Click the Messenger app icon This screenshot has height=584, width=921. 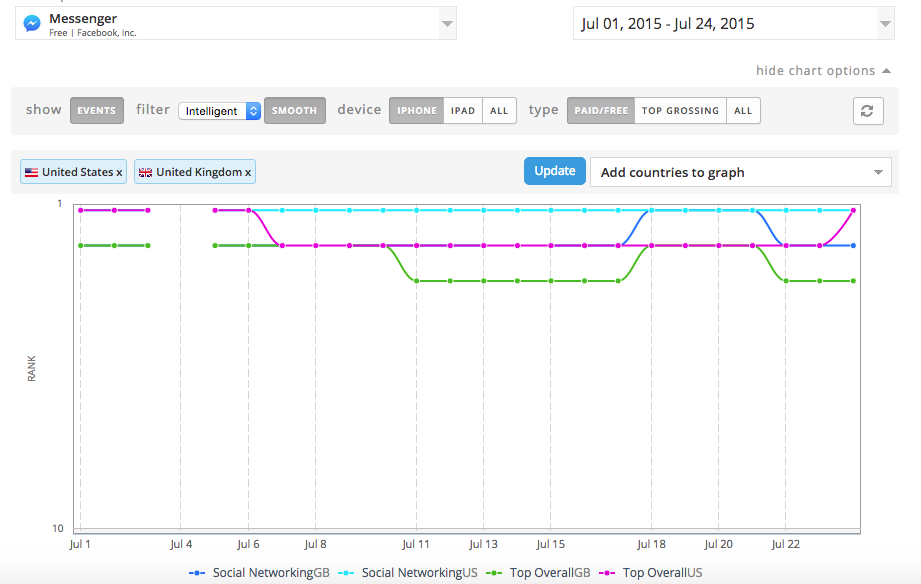click(x=32, y=23)
